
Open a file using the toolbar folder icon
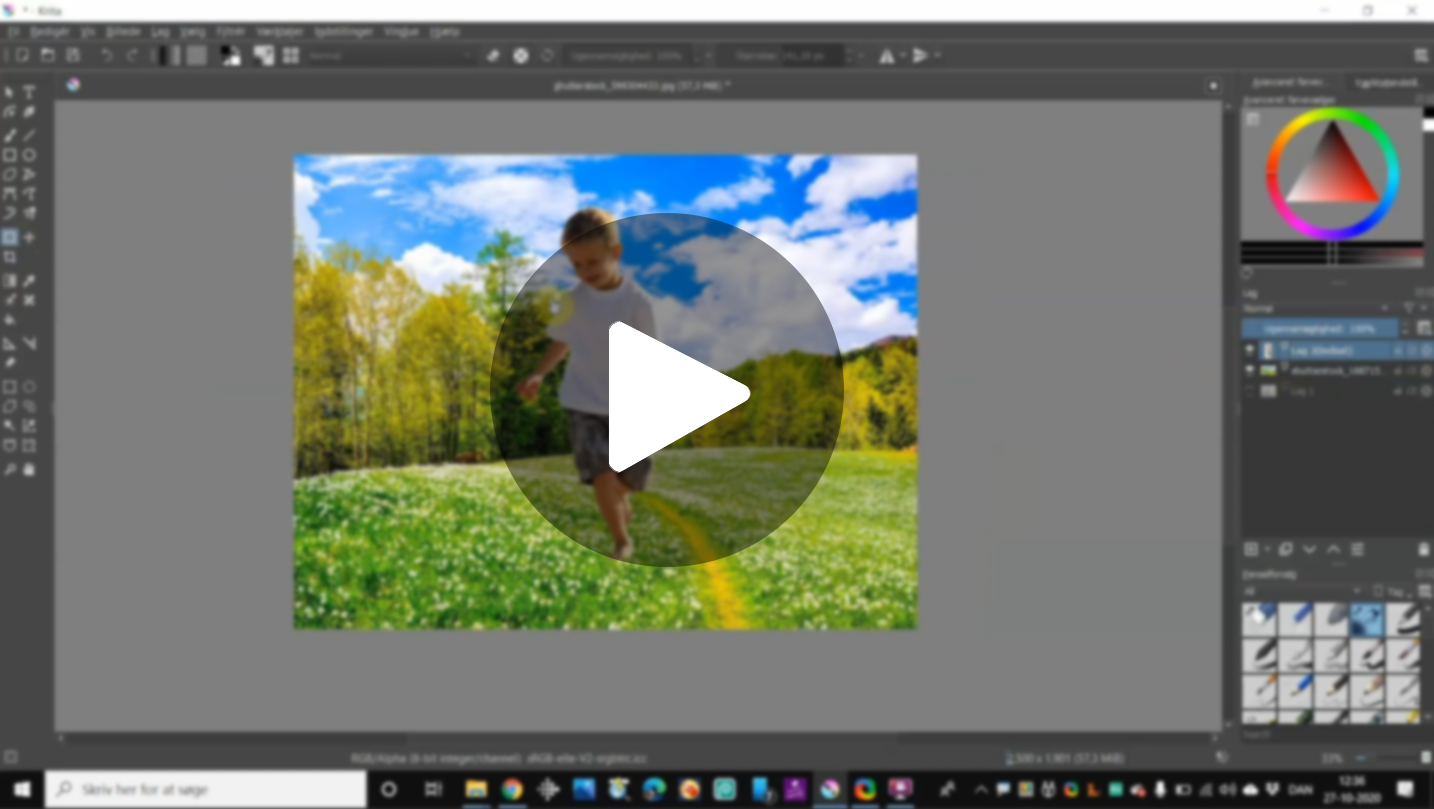pos(47,55)
